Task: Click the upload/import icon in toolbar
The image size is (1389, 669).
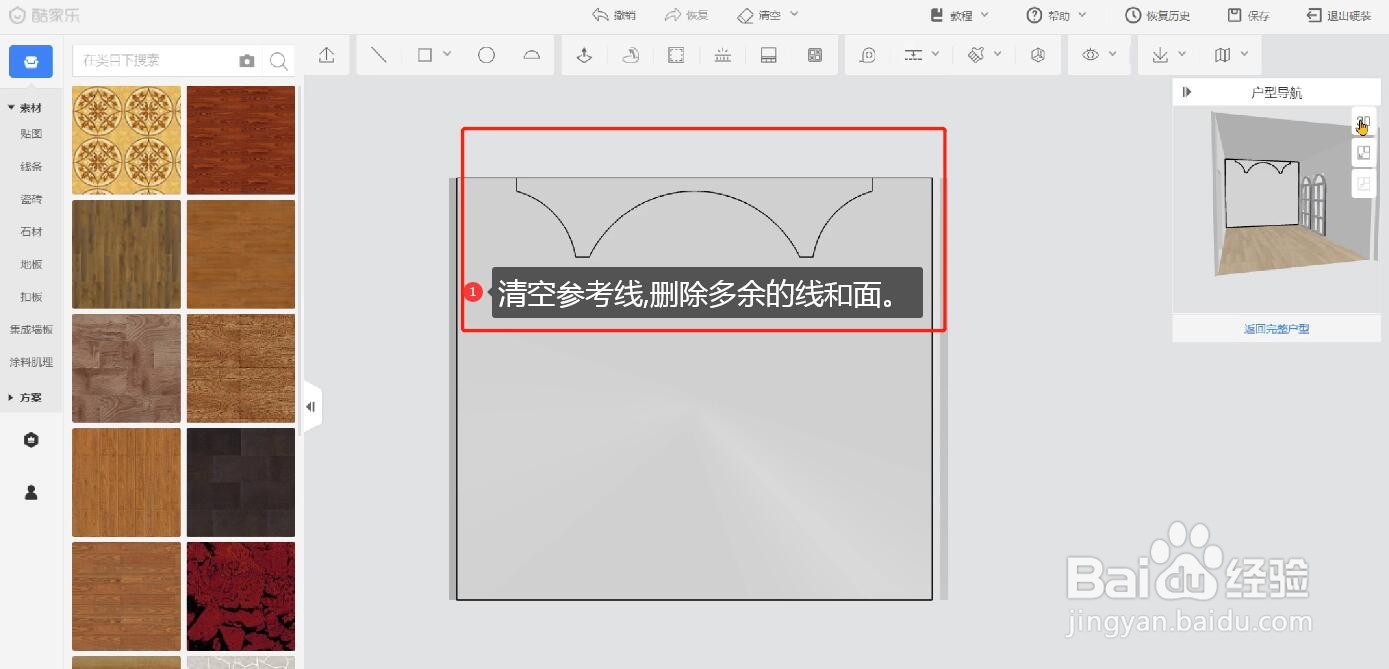Action: pos(326,55)
